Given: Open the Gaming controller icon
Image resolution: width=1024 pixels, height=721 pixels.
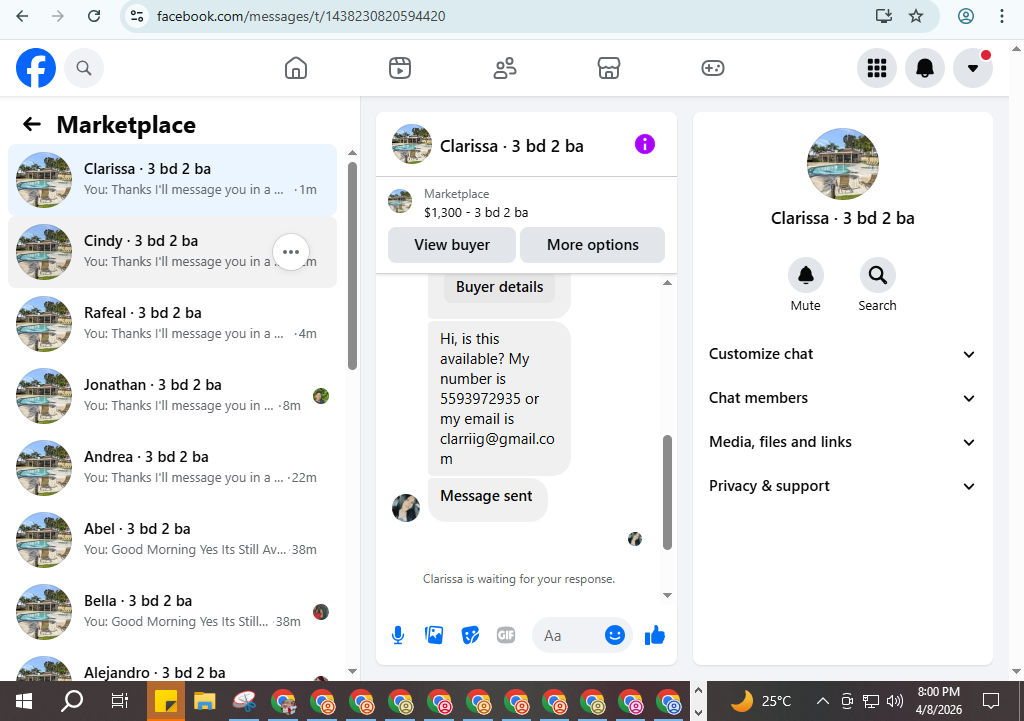Looking at the screenshot, I should pyautogui.click(x=712, y=68).
